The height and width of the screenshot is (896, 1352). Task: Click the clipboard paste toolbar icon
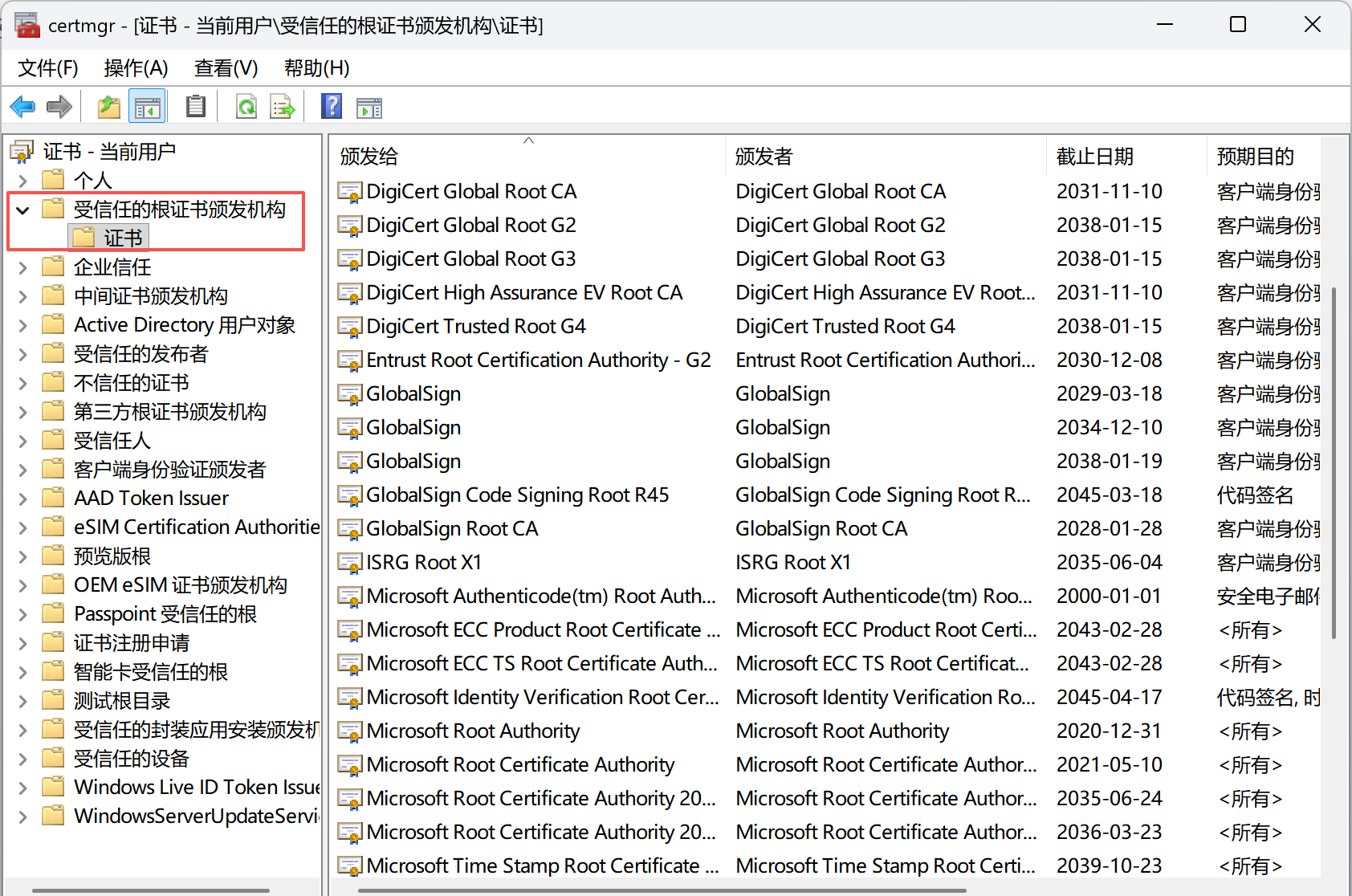[x=195, y=106]
